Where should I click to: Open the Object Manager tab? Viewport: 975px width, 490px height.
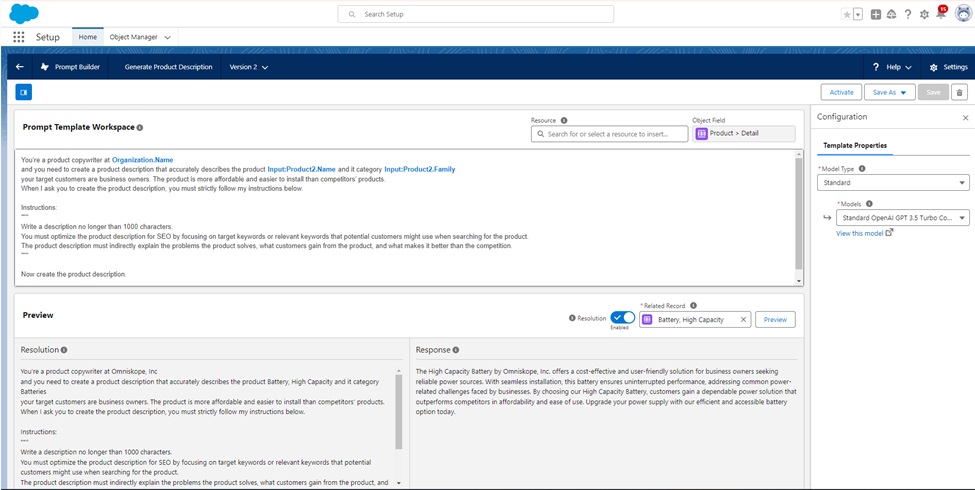(133, 37)
